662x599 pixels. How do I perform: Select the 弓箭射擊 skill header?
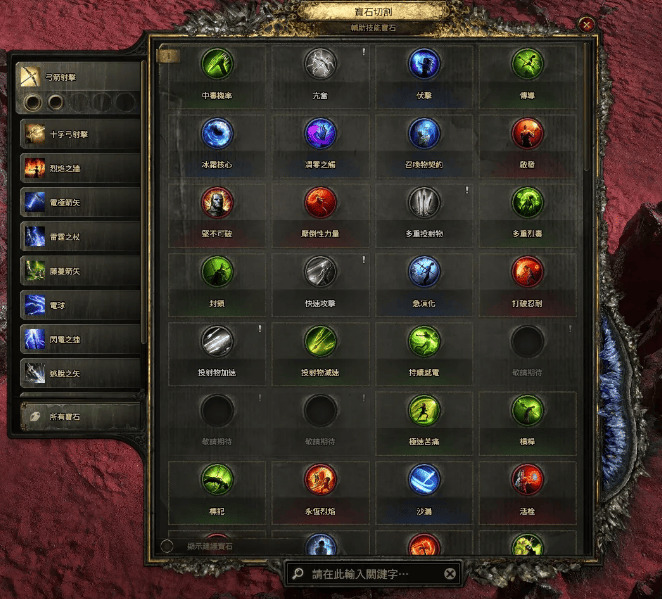[x=79, y=77]
